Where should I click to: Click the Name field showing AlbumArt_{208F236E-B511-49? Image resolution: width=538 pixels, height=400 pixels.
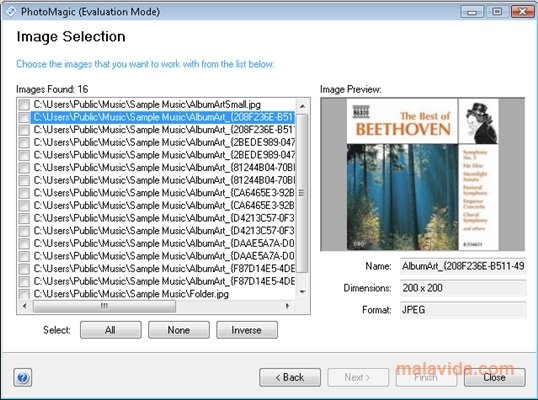point(463,266)
